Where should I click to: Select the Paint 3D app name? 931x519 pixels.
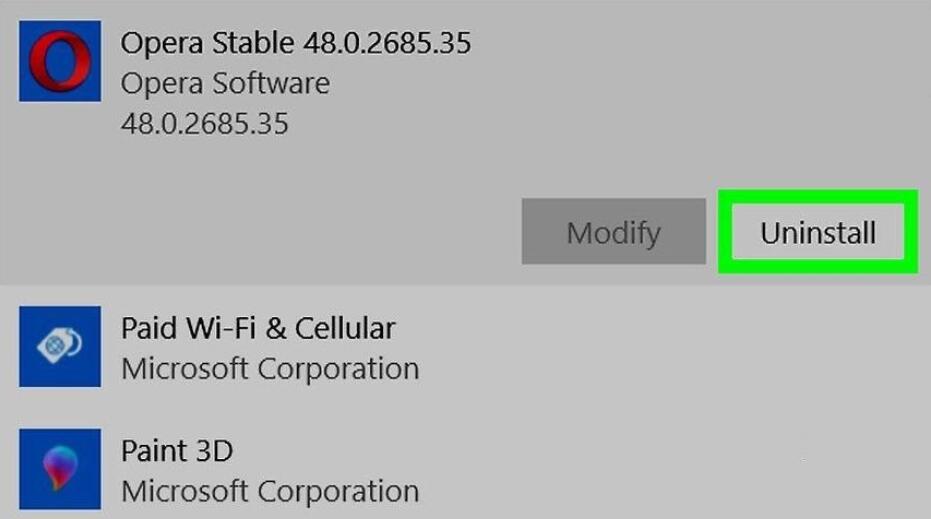tap(177, 451)
